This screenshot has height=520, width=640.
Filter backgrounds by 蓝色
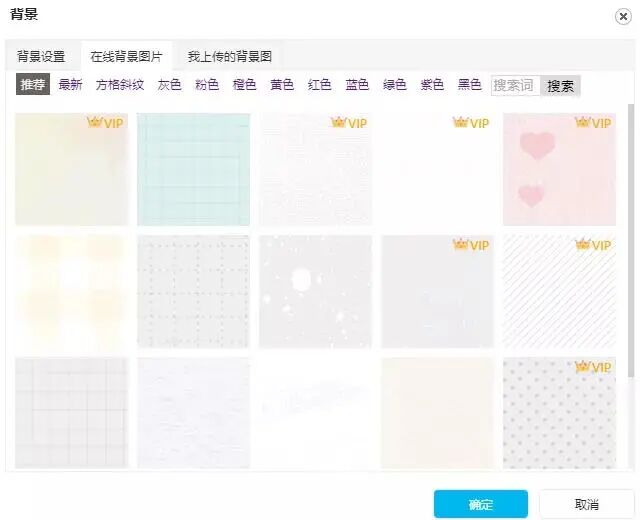(357, 85)
